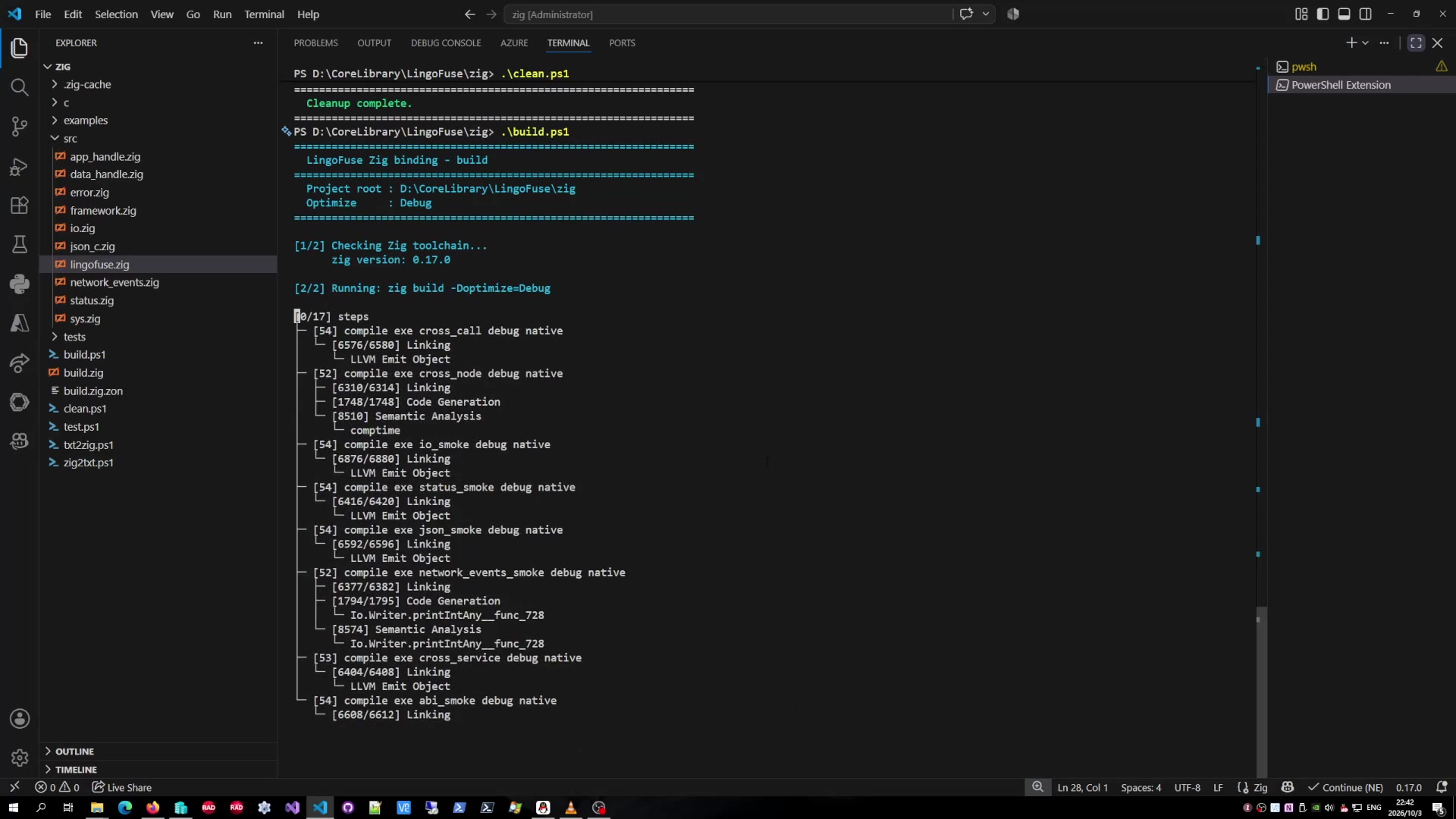
Task: Click the zoom magnifier in status bar
Action: click(x=1037, y=787)
